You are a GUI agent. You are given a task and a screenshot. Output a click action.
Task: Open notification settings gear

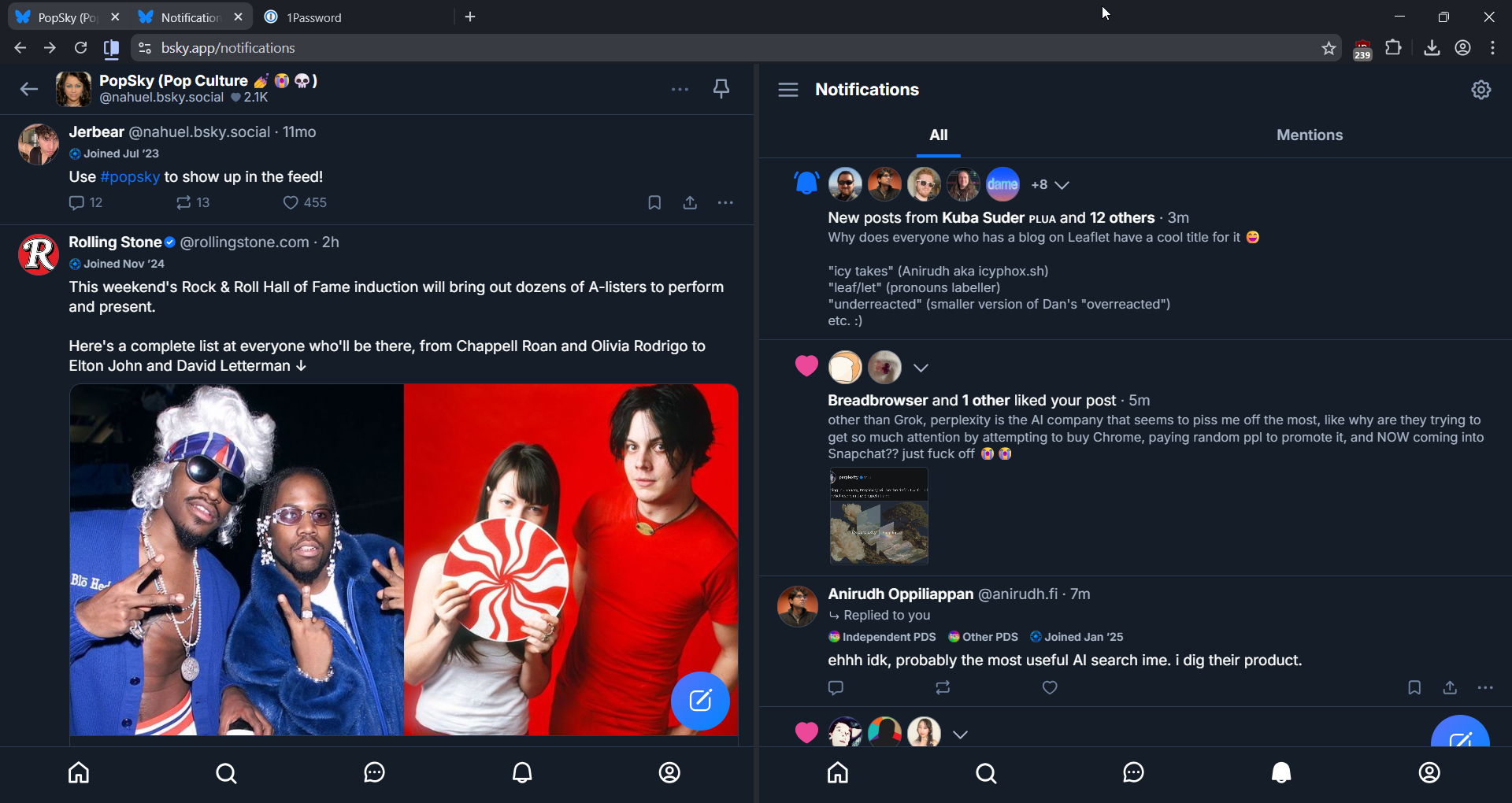[1480, 90]
